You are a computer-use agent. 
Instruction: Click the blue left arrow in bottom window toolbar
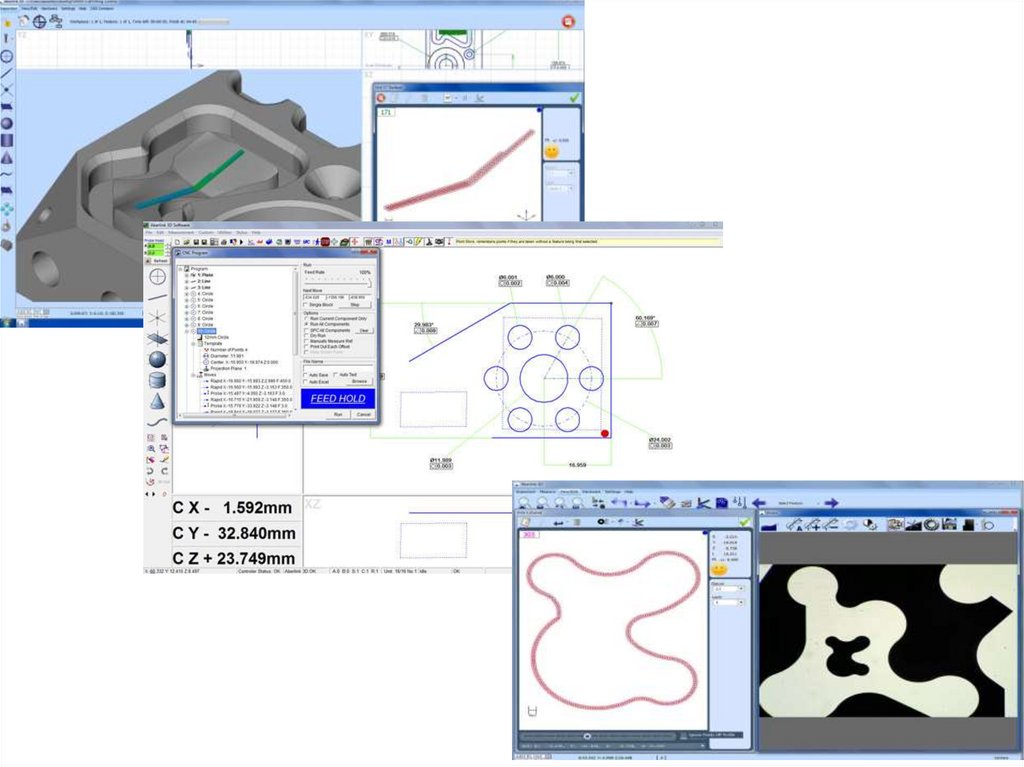pos(758,503)
